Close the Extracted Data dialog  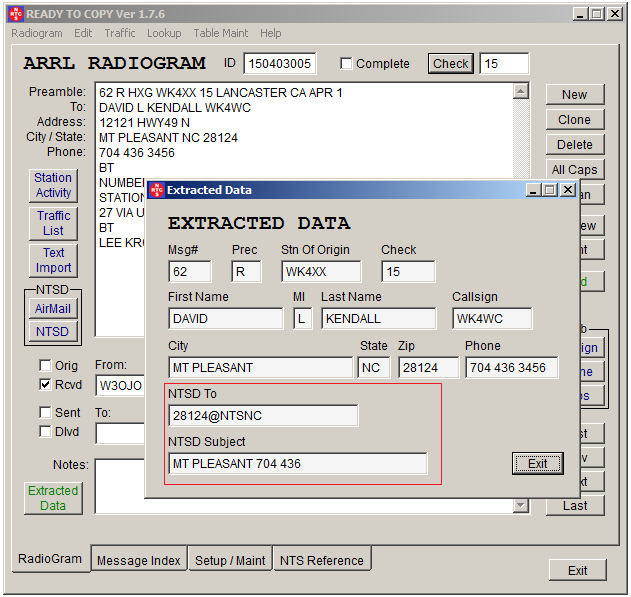click(568, 189)
